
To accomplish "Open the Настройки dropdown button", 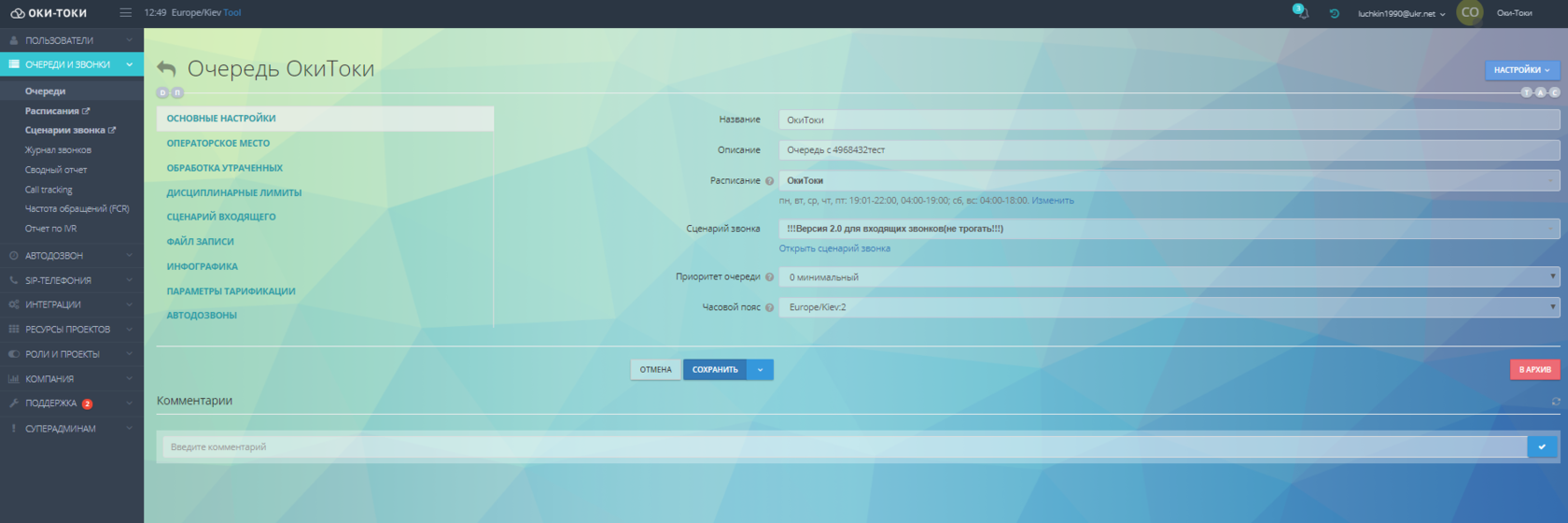I will [1522, 70].
